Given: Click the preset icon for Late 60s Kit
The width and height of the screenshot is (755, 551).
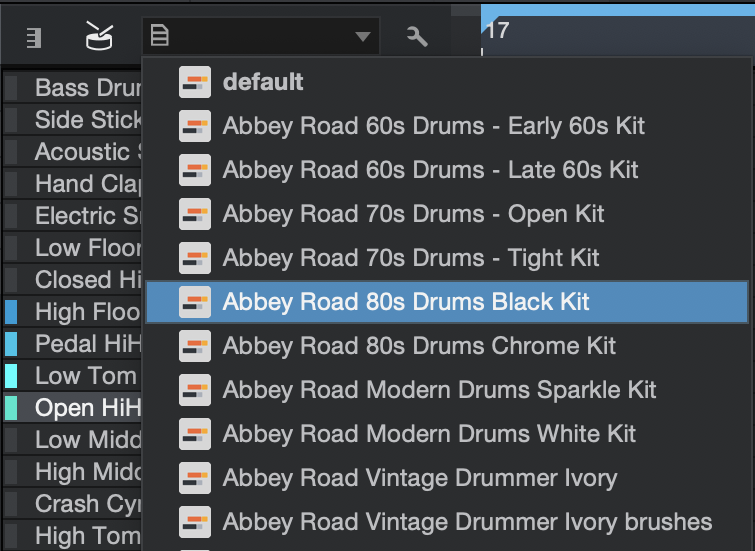Looking at the screenshot, I should 195,170.
